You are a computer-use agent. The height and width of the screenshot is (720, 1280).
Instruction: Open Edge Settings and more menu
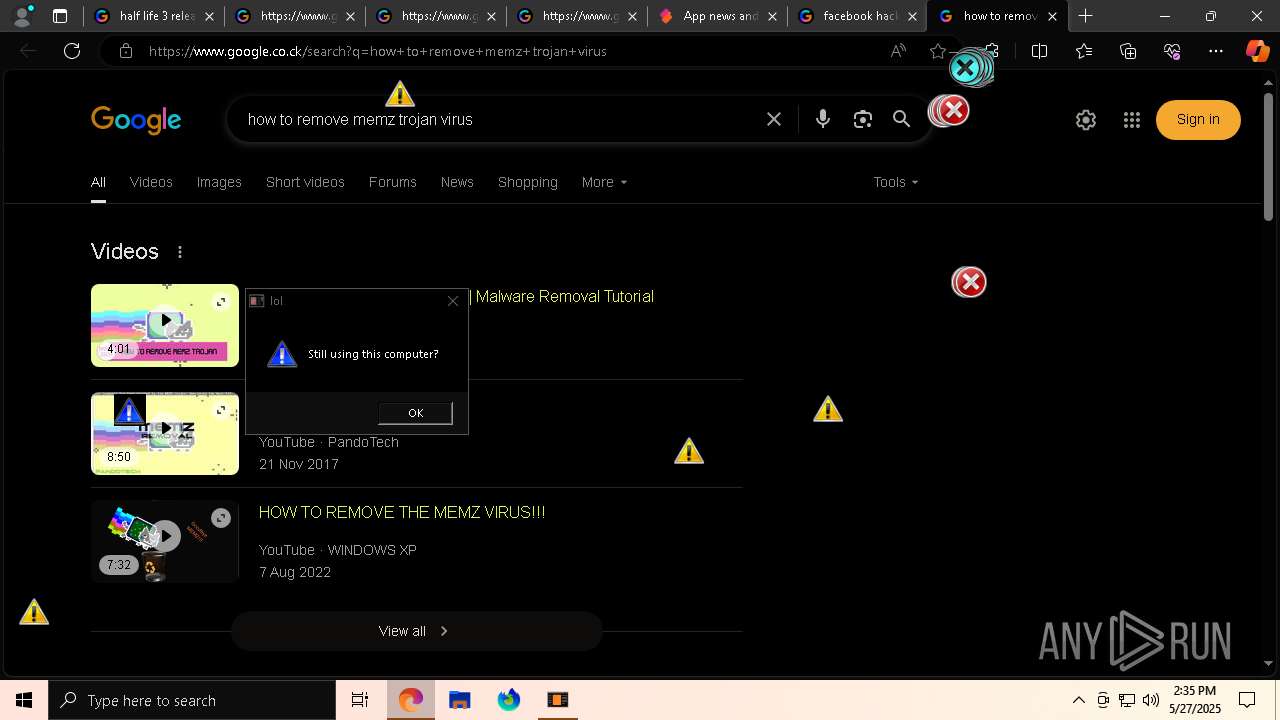1216,51
